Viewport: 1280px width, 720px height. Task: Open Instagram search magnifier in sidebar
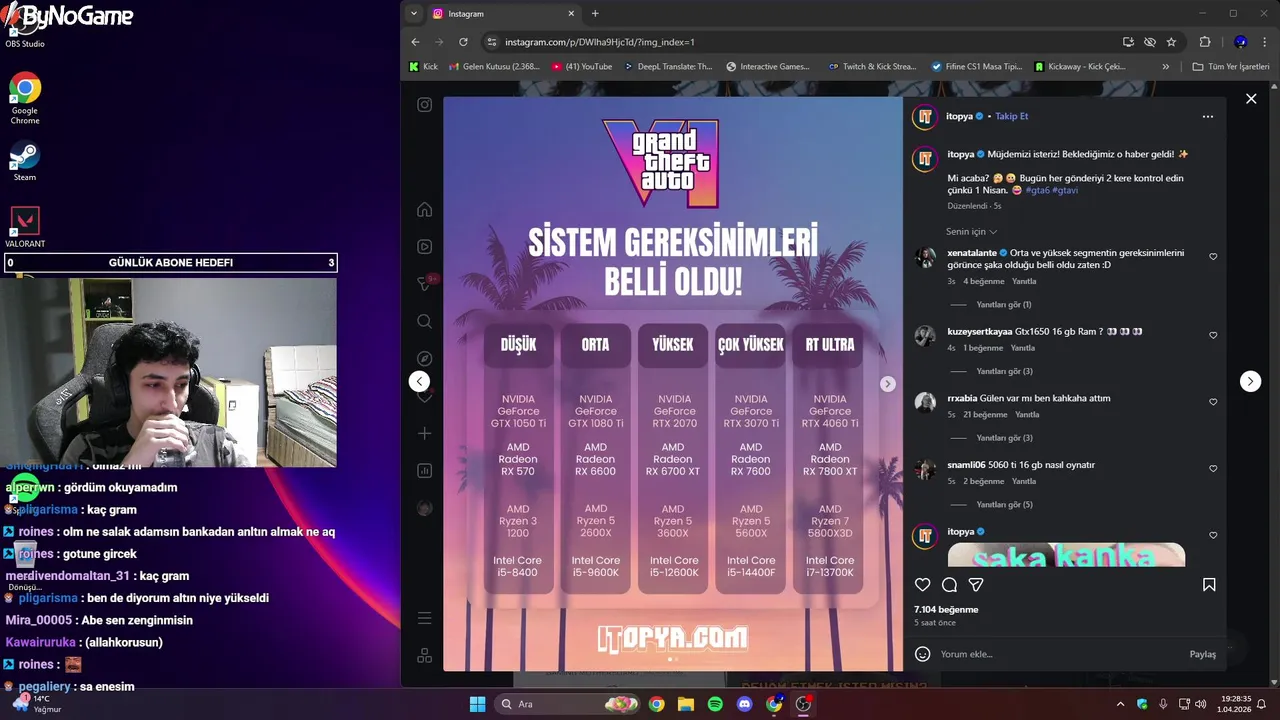pyautogui.click(x=425, y=321)
